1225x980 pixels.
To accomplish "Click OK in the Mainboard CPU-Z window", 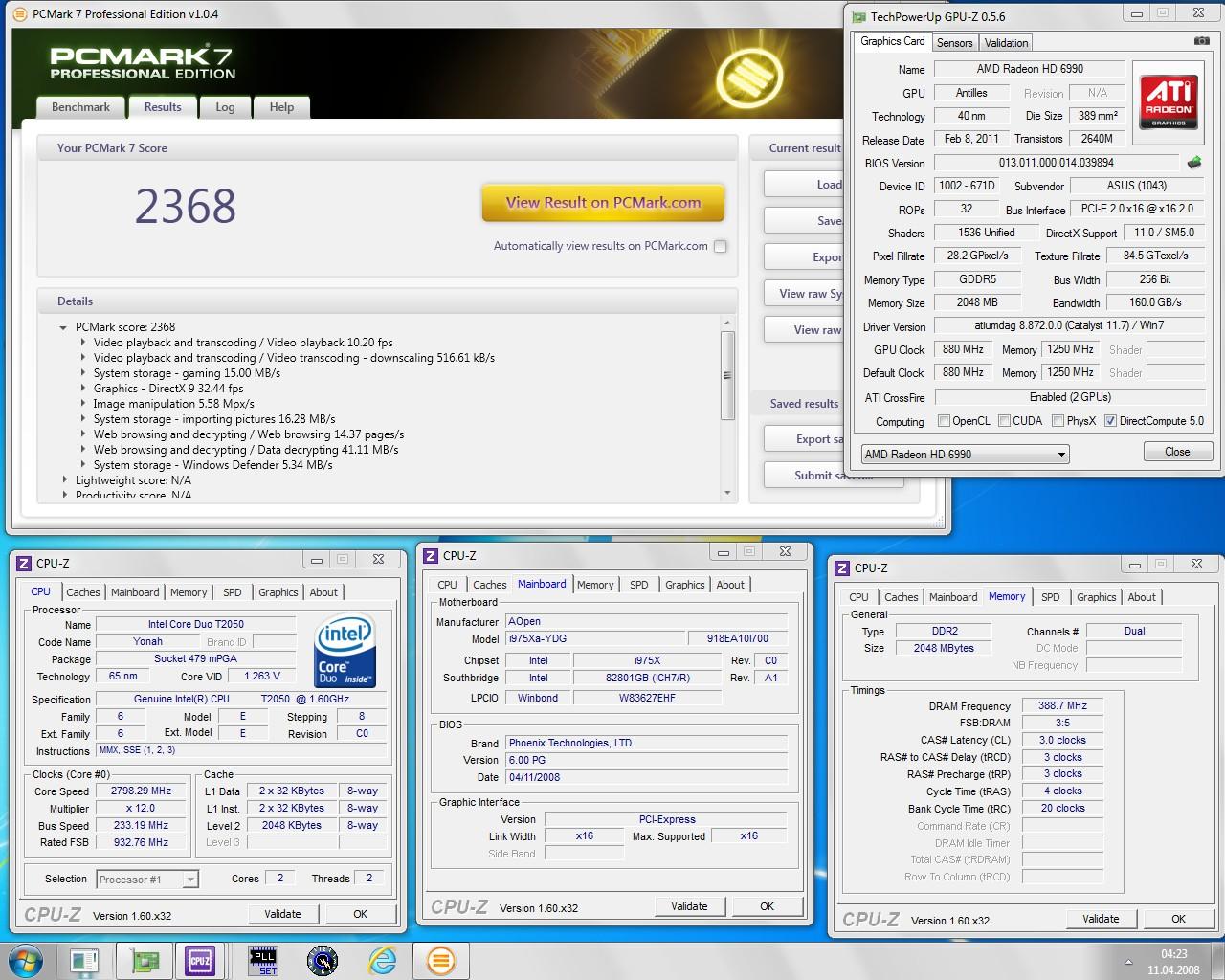I will pyautogui.click(x=767, y=906).
